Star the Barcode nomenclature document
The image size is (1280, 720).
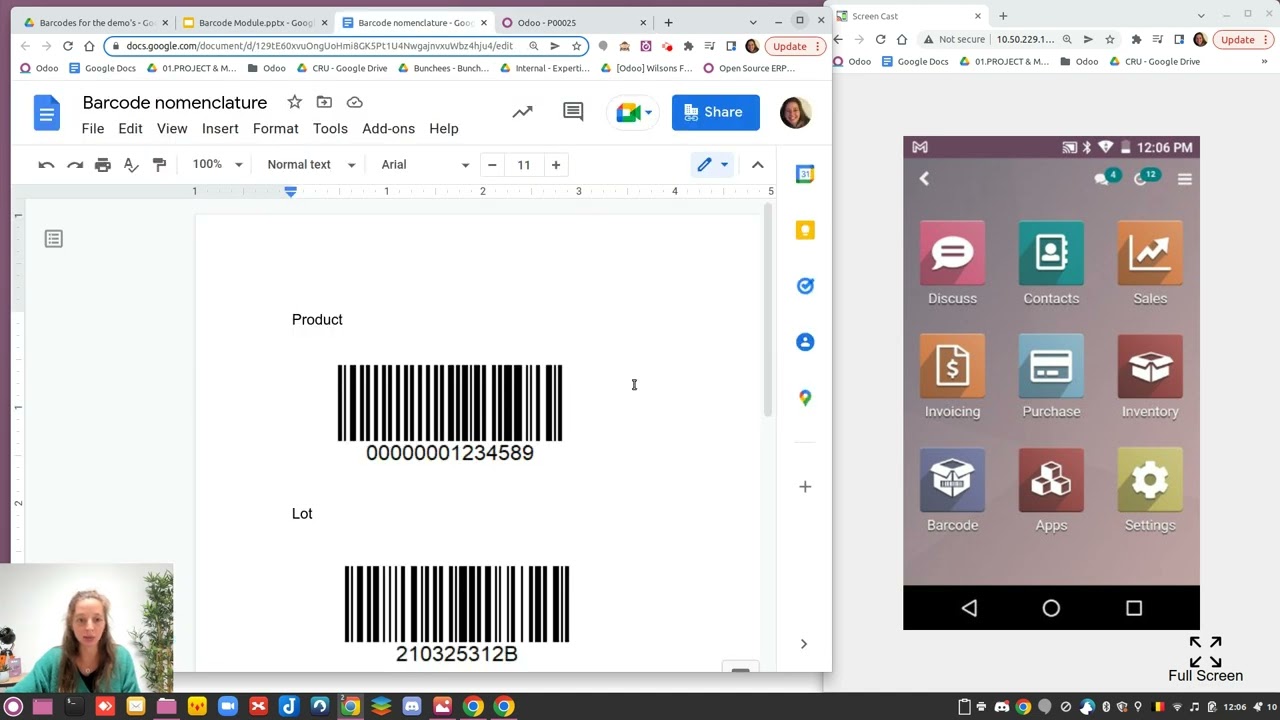pos(294,102)
